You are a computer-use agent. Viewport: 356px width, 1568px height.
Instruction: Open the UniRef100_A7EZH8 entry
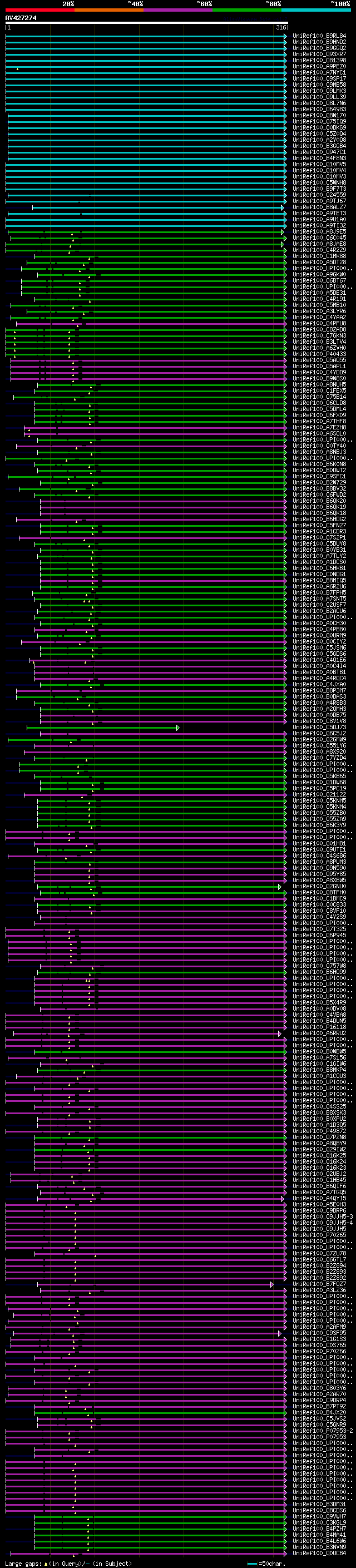pos(319,427)
